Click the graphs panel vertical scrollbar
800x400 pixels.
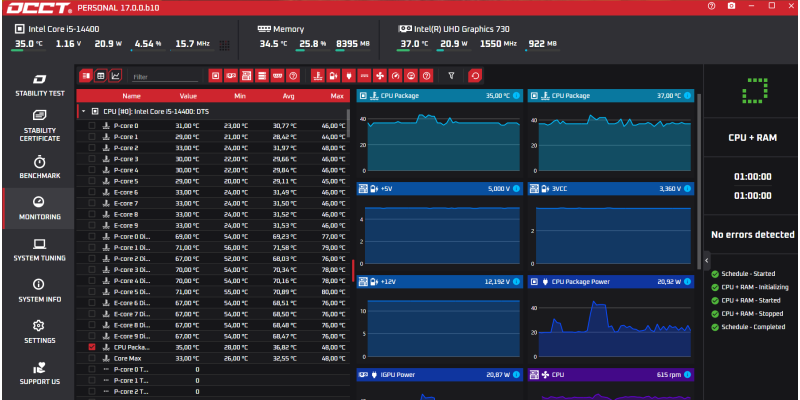click(x=699, y=181)
